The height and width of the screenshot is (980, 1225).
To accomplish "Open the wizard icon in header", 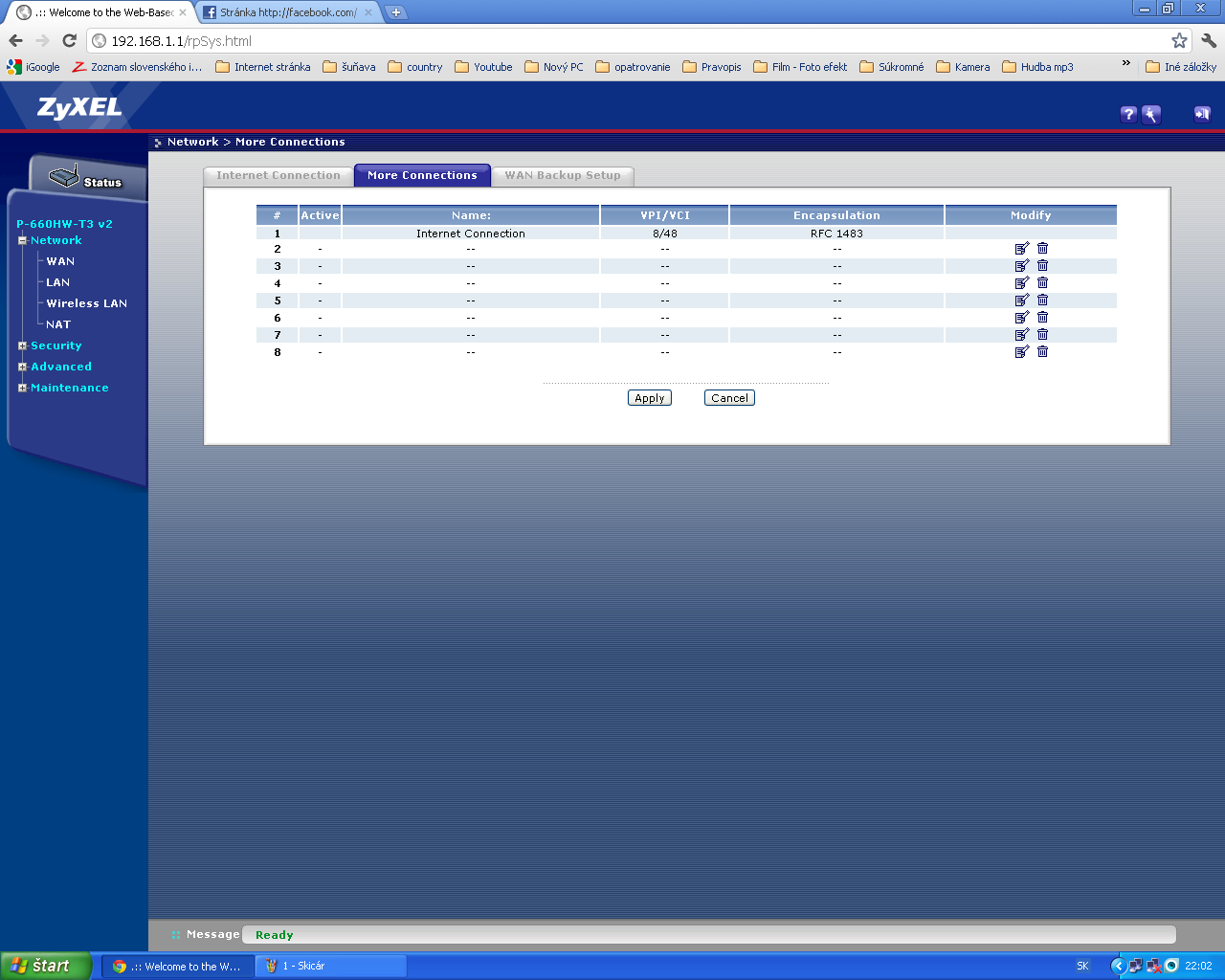I will pyautogui.click(x=1151, y=114).
